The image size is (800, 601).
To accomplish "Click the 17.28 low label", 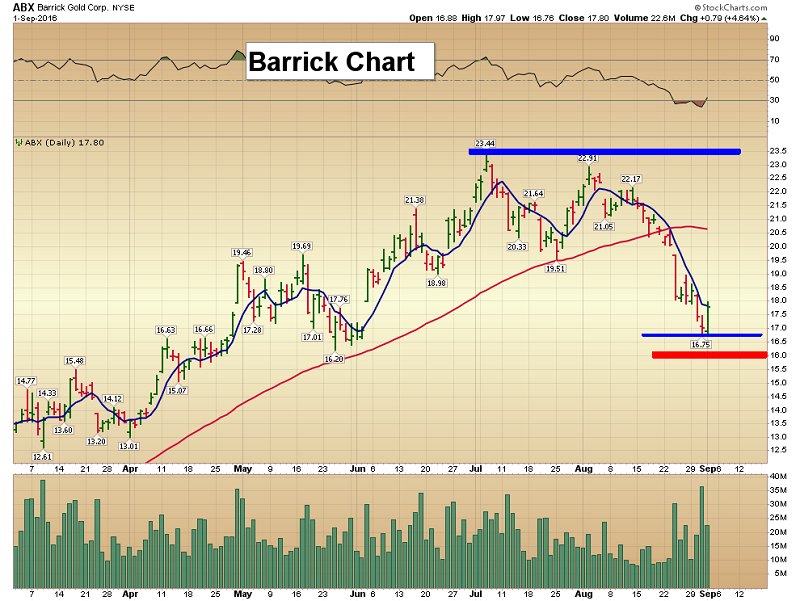I will [252, 330].
